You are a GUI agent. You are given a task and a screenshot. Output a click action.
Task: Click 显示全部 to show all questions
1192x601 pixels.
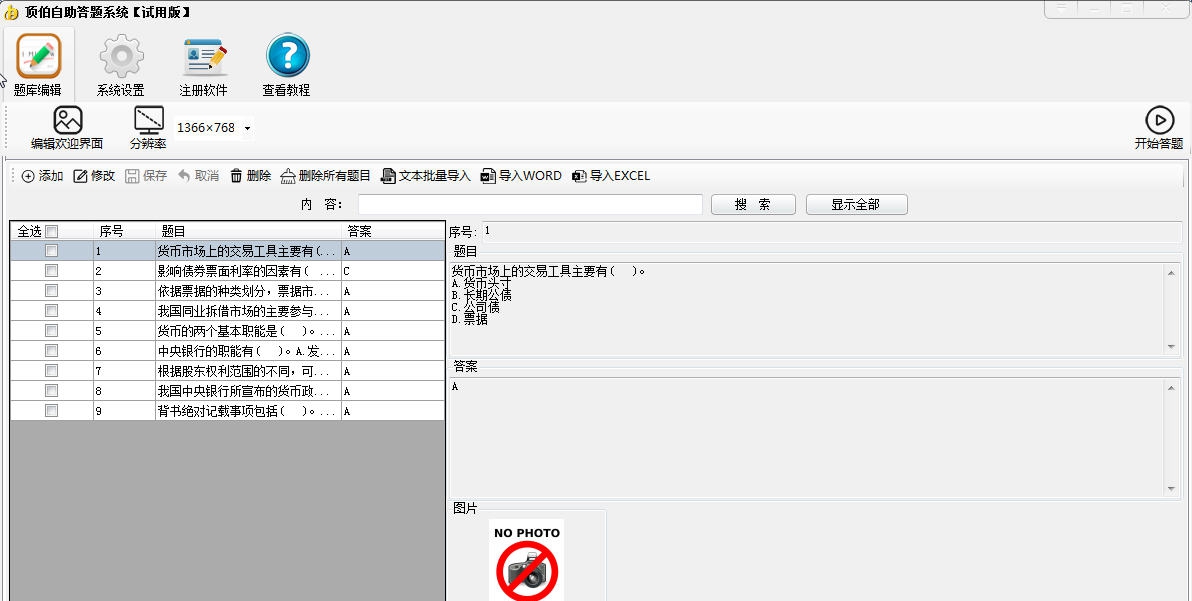856,204
